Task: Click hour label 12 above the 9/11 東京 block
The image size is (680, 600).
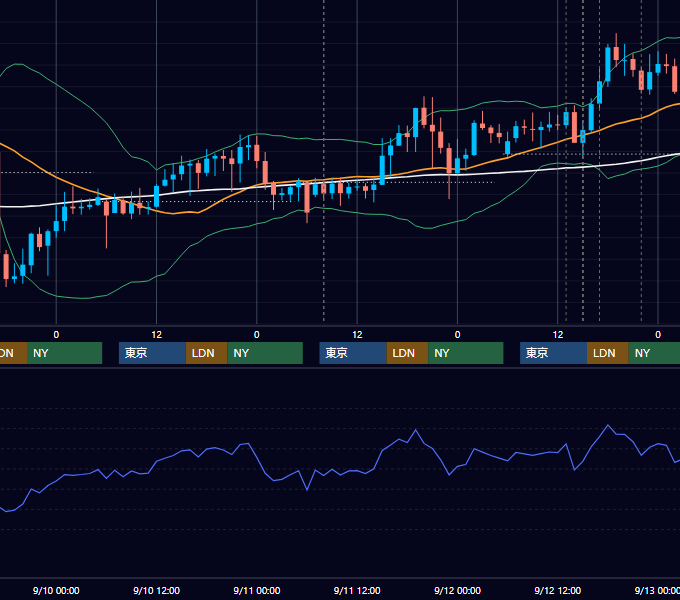Action: pos(357,335)
